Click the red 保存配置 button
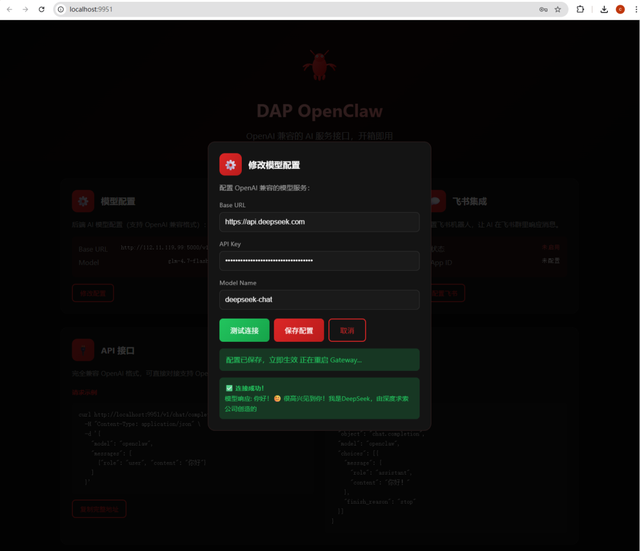640x551 pixels. pyautogui.click(x=299, y=330)
